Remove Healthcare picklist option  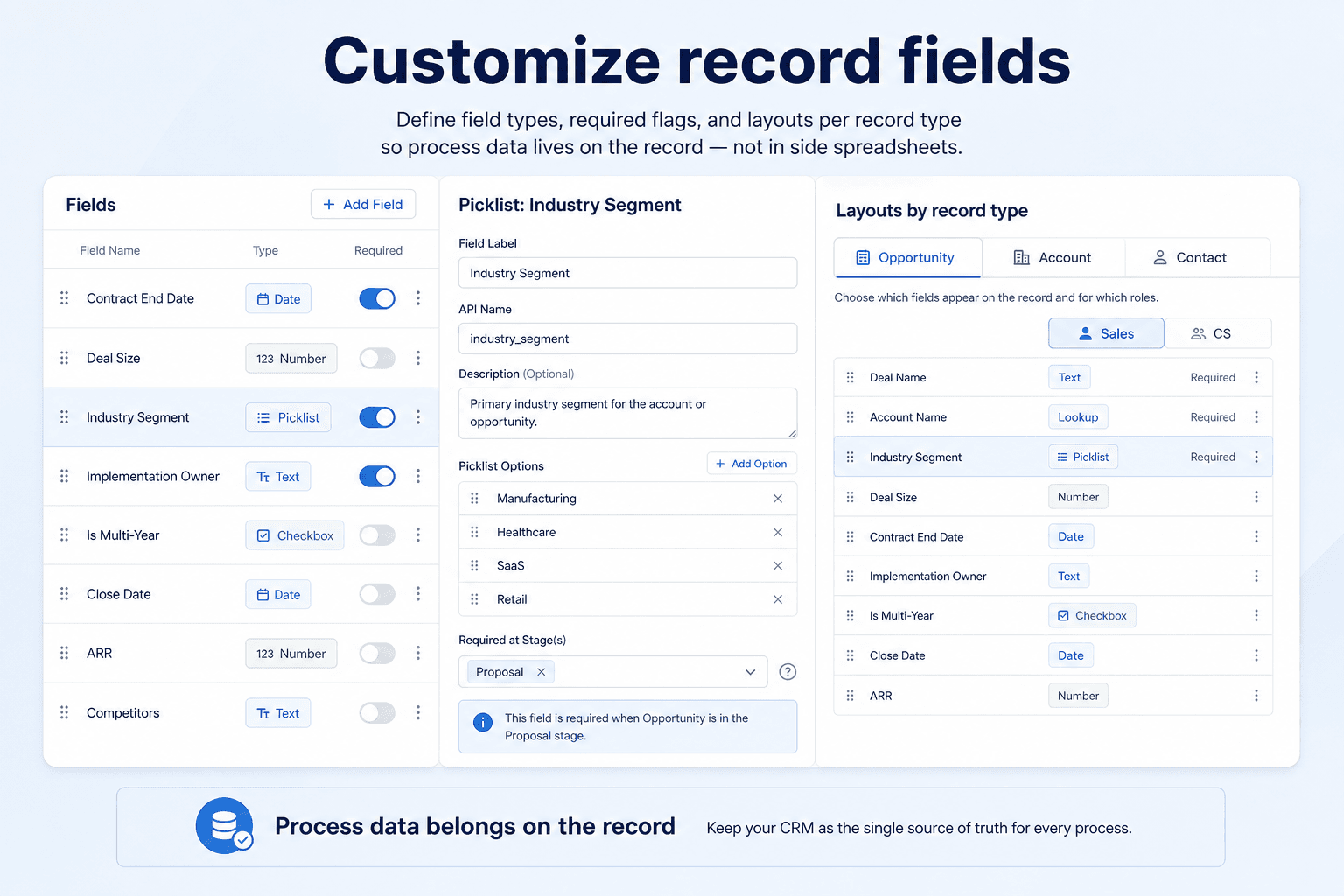(778, 532)
